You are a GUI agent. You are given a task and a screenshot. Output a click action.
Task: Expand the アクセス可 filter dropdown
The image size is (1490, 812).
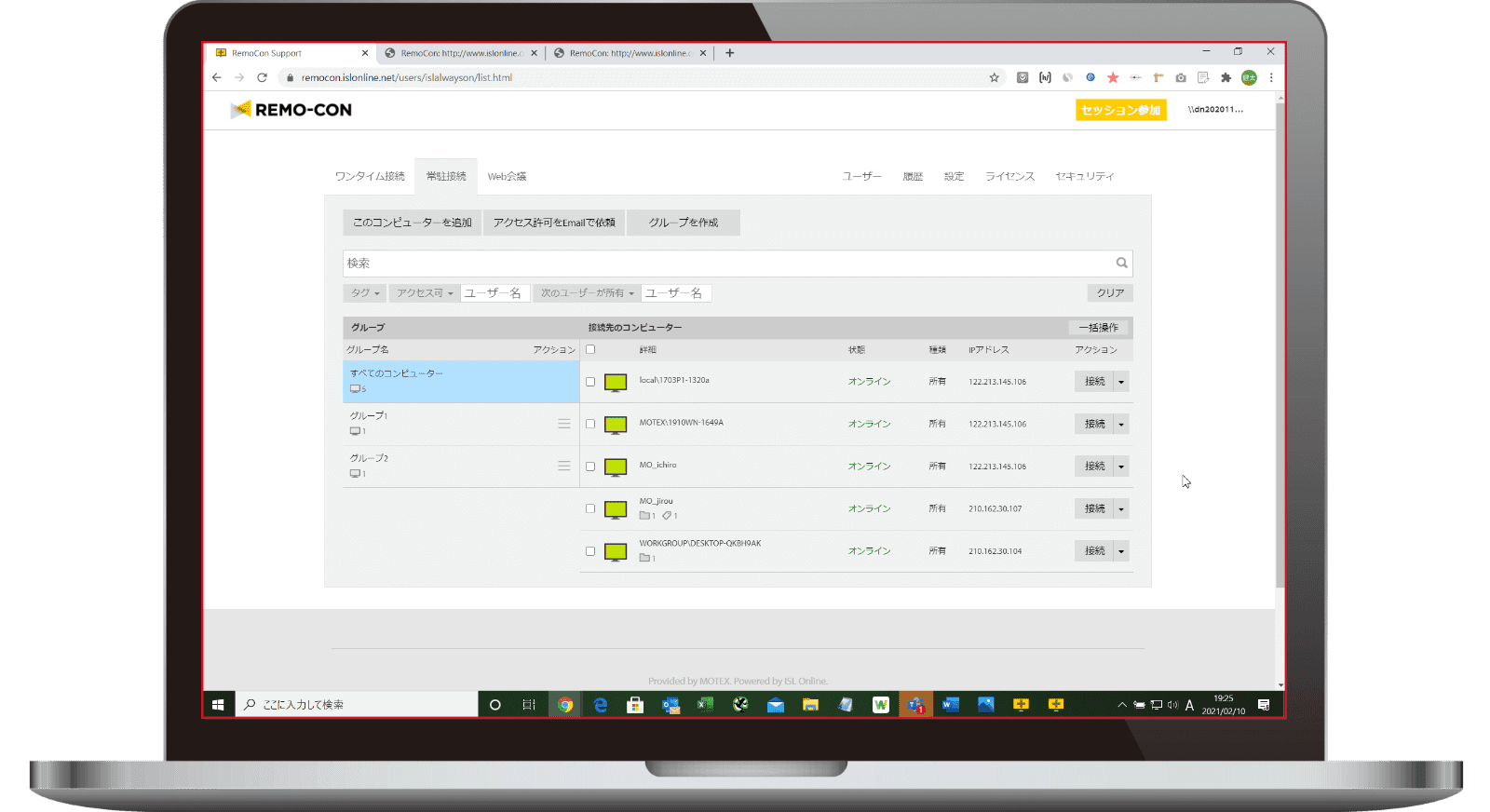tap(424, 293)
